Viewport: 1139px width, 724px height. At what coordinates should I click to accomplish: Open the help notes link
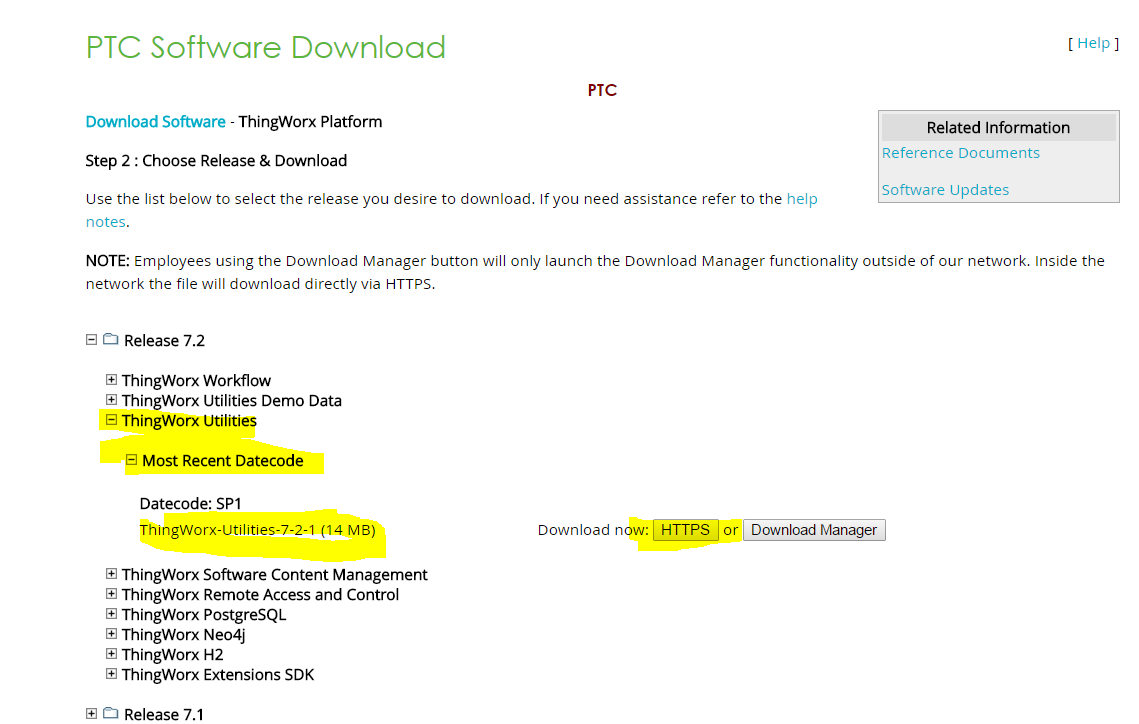pyautogui.click(x=802, y=198)
